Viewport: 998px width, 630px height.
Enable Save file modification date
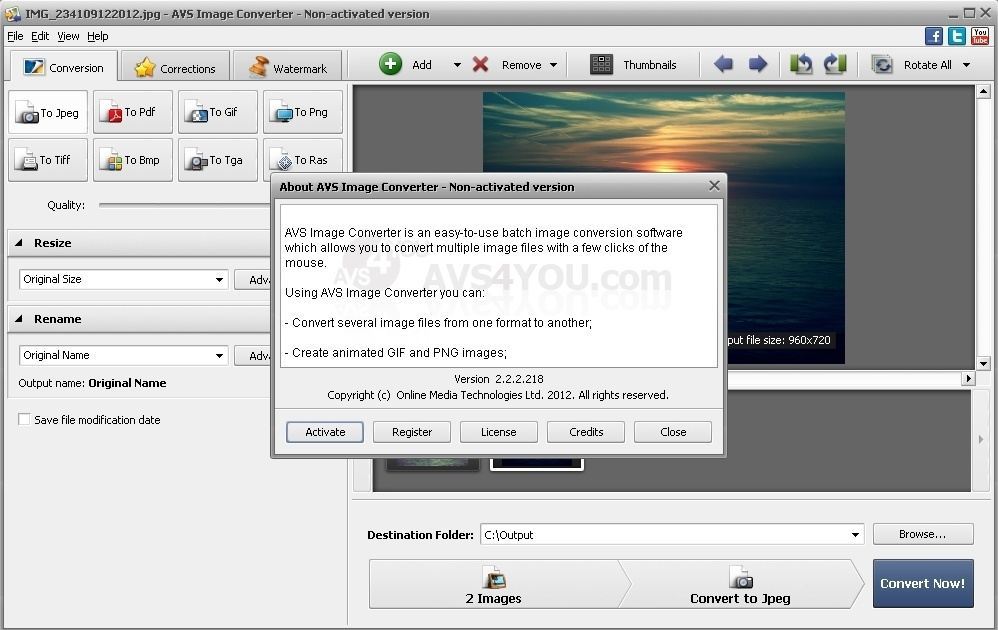[x=24, y=420]
